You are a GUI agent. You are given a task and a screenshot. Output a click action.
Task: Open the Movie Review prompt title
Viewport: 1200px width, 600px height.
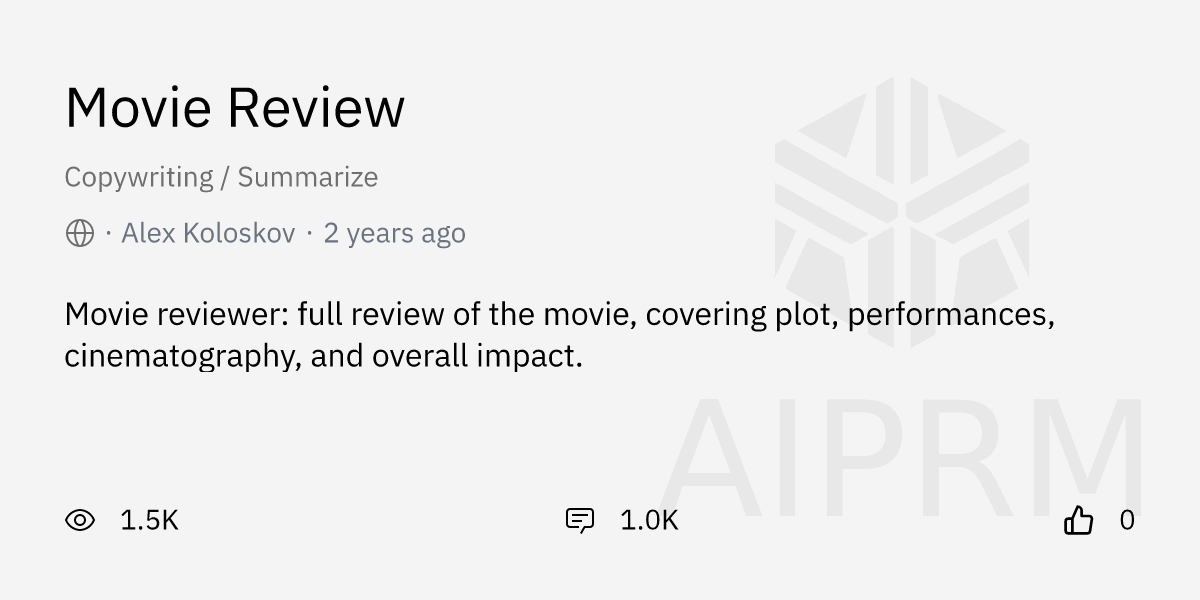(235, 107)
